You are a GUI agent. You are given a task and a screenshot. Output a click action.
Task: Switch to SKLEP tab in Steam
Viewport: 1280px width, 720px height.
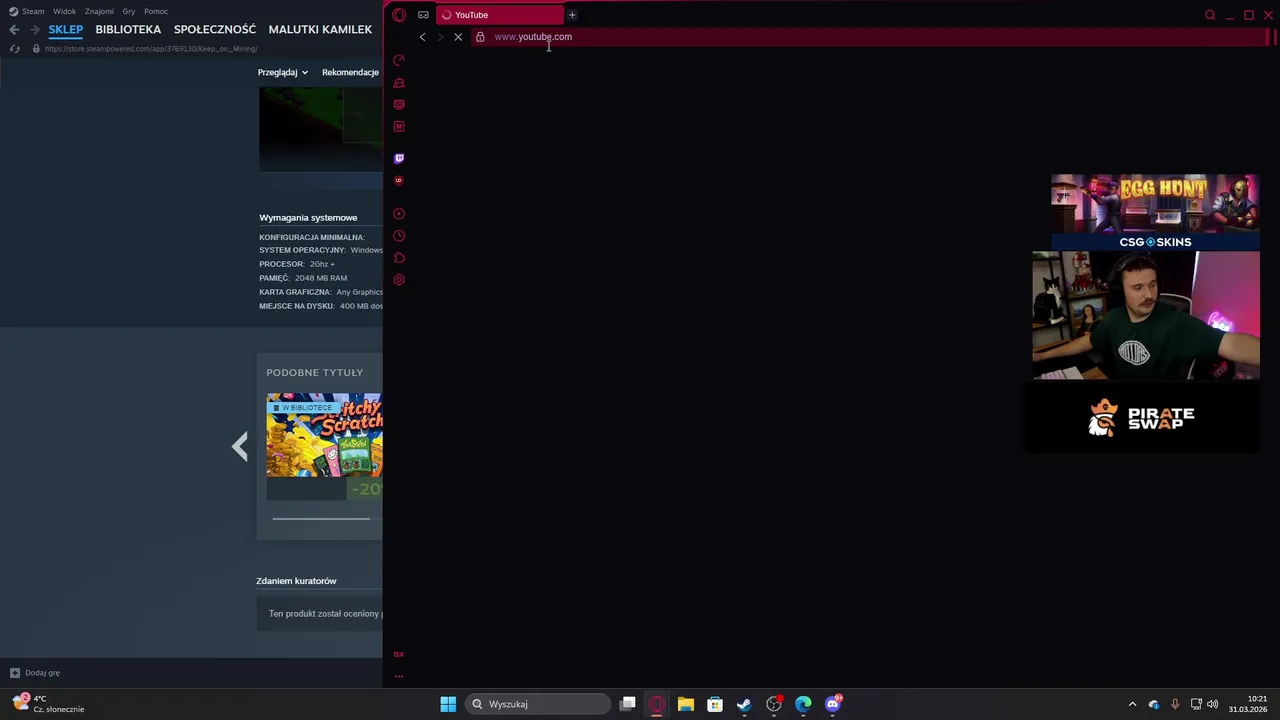click(x=66, y=30)
